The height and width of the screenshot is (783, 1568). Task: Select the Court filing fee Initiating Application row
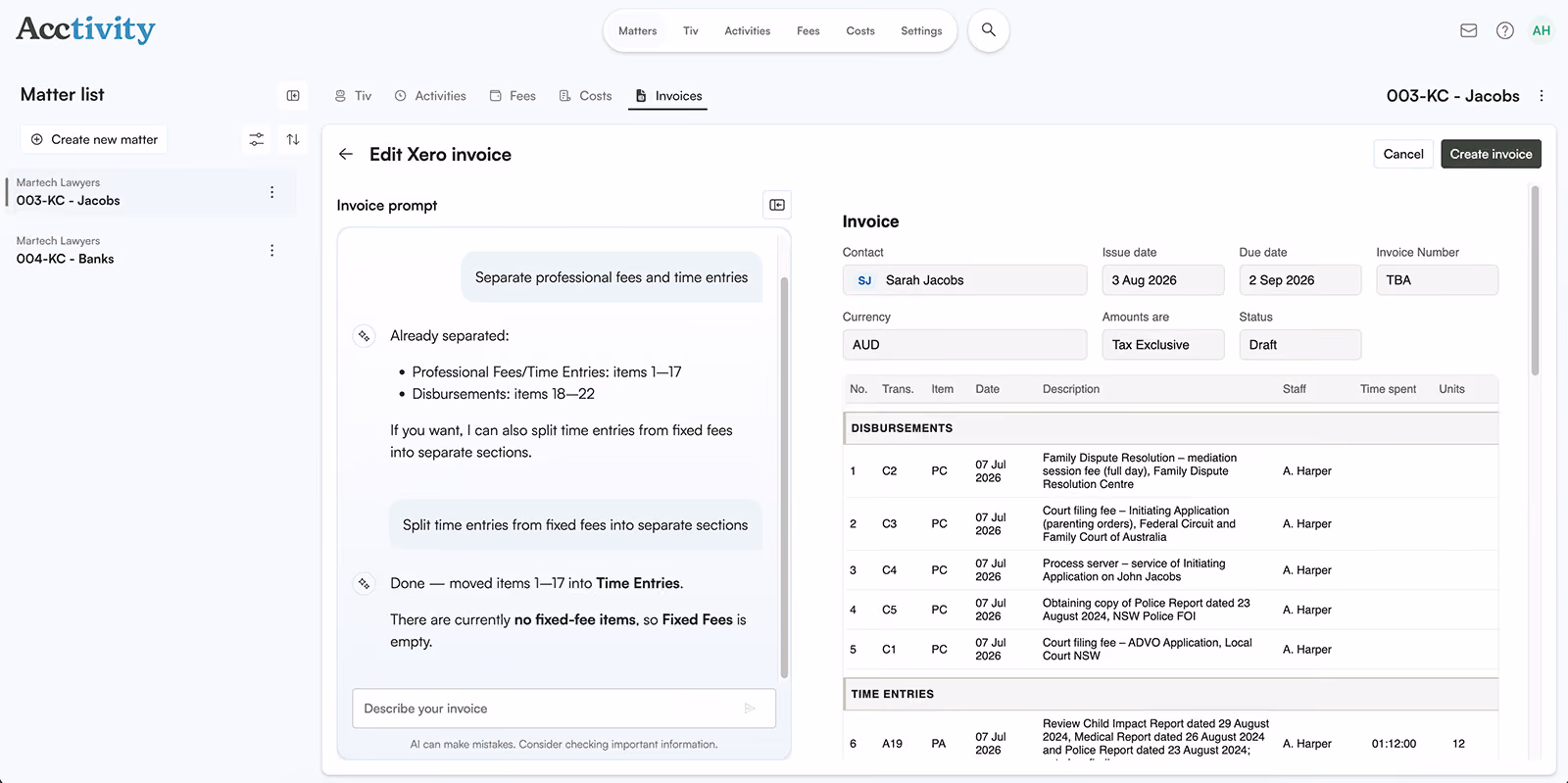1170,524
